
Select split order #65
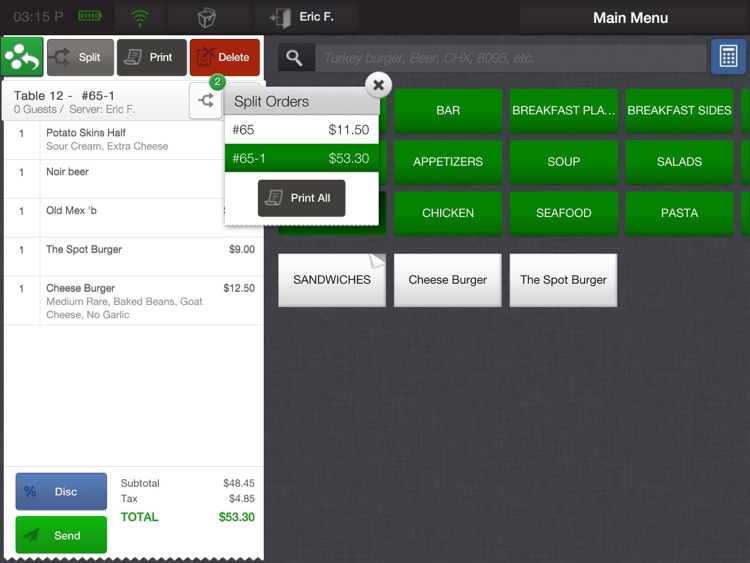[x=301, y=130]
